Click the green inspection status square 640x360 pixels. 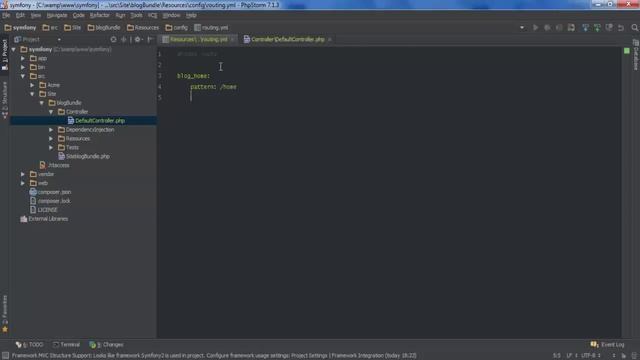[x=627, y=51]
